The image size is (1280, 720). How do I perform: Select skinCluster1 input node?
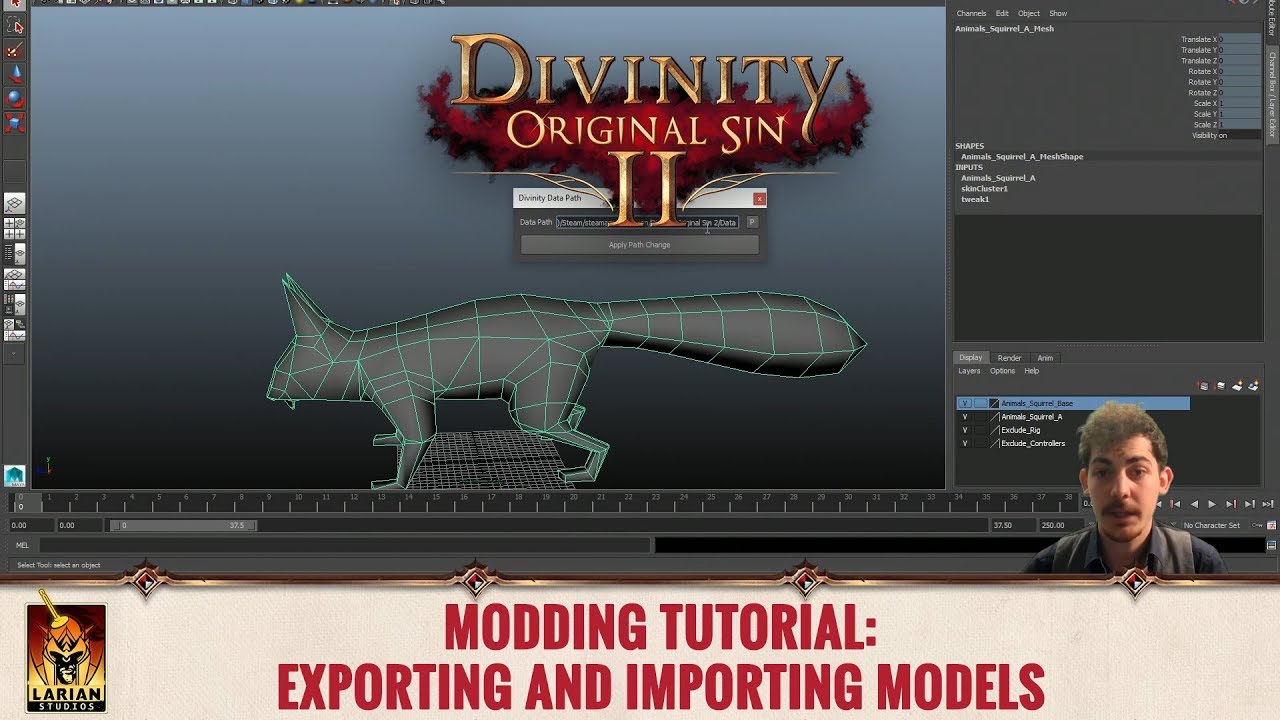pos(985,188)
